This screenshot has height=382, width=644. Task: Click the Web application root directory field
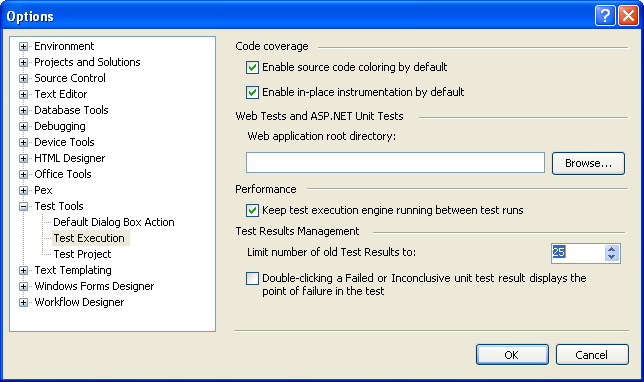tap(395, 163)
